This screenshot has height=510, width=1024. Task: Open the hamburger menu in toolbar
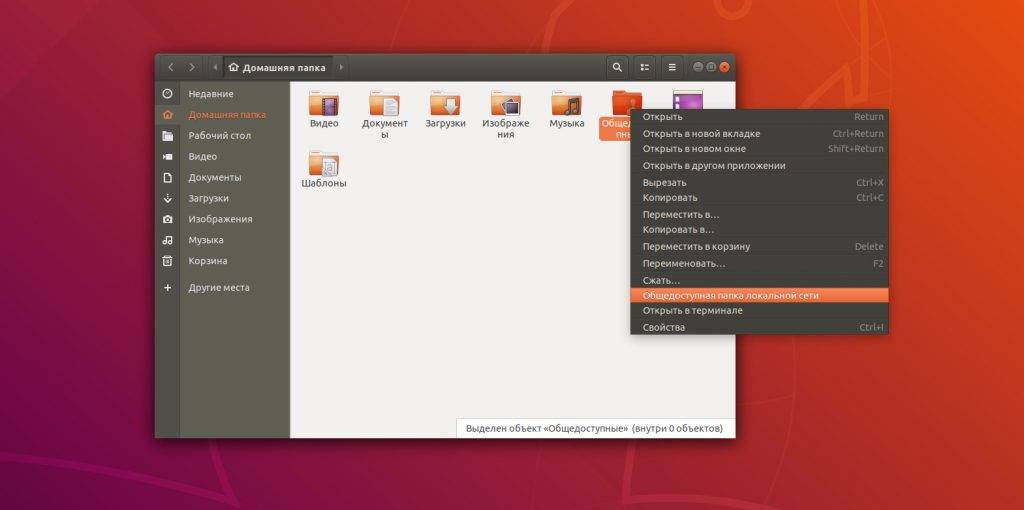coord(672,67)
